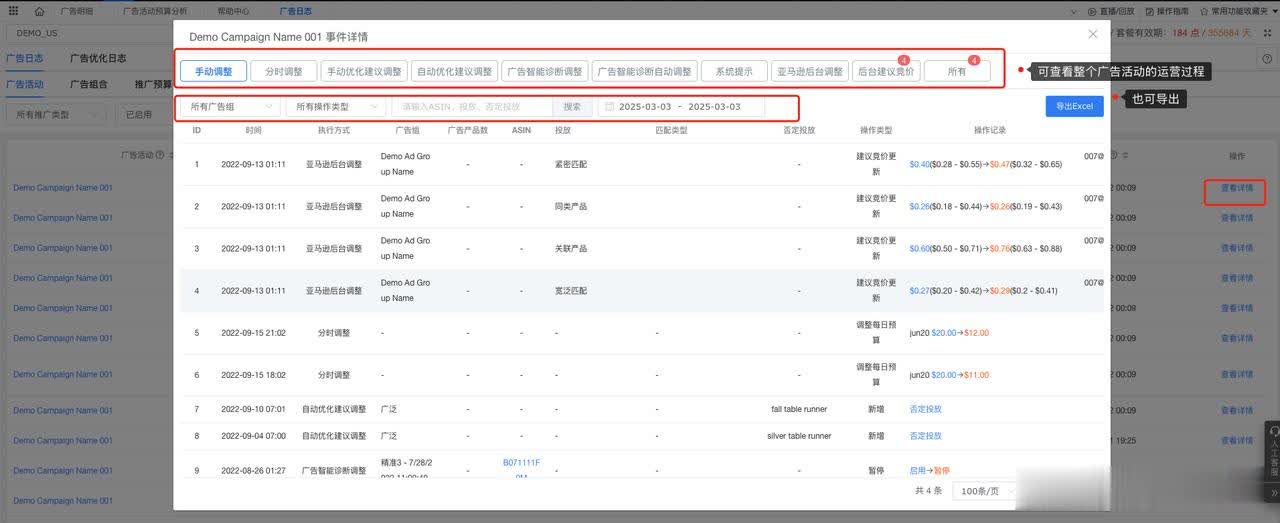
Task: Click 操作记录 column header
Action: pos(989,130)
